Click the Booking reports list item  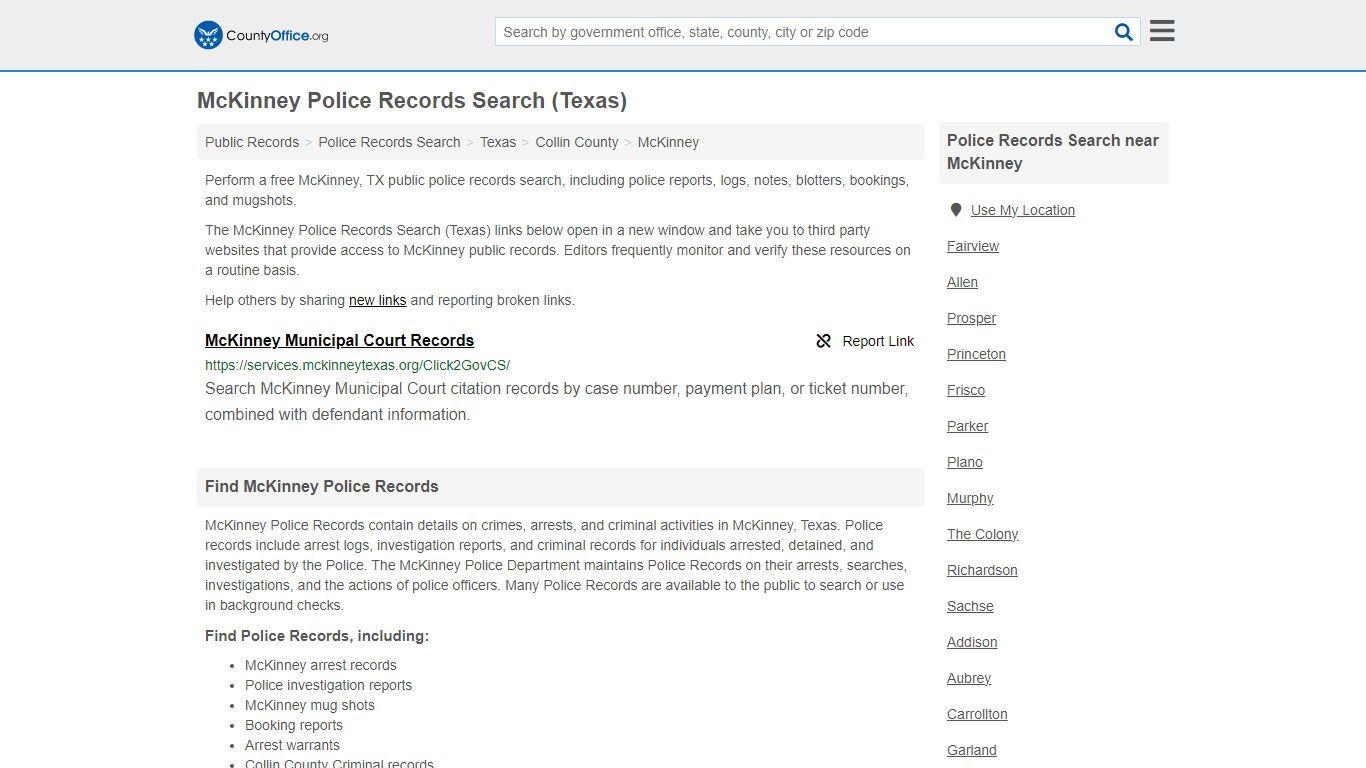294,725
